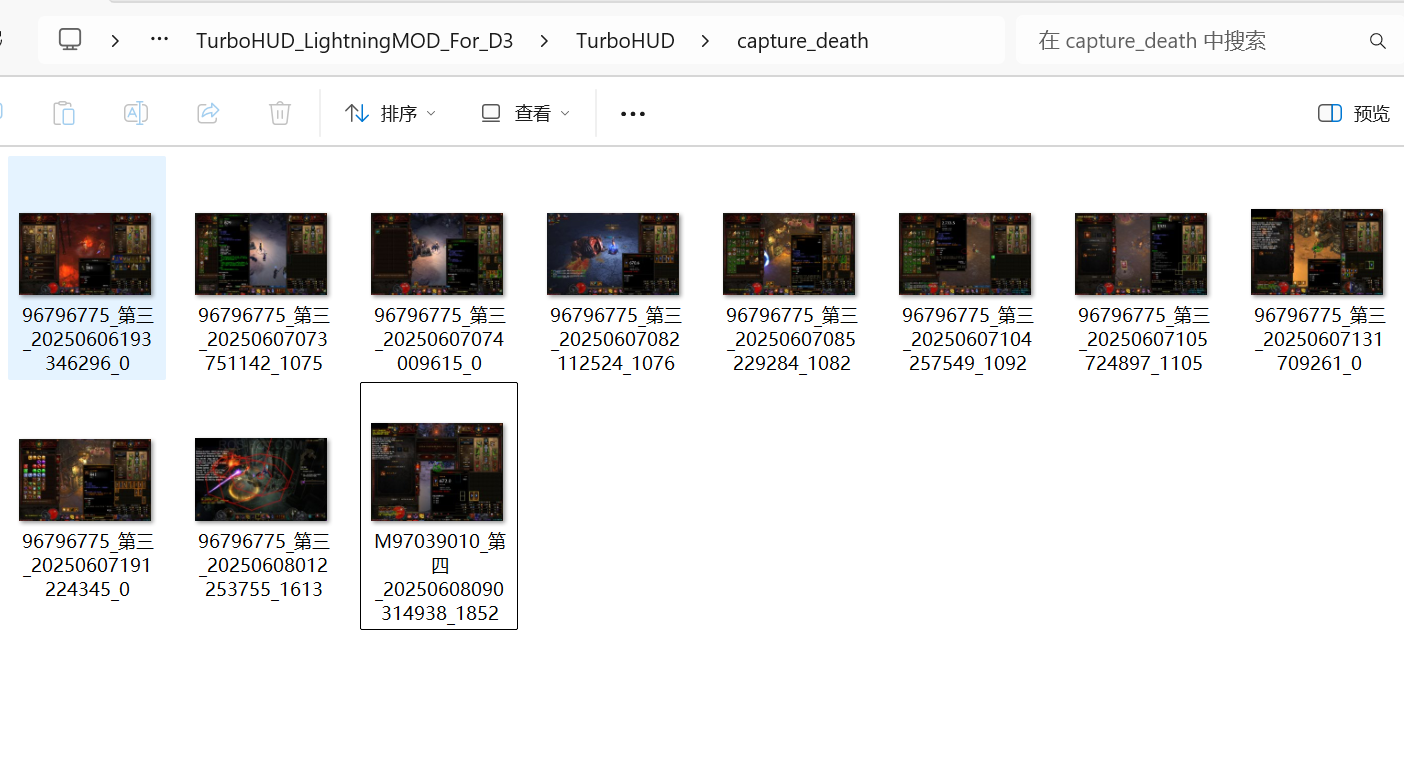The image size is (1404, 783).
Task: Click the Paste icon in the toolbar
Action: (63, 113)
